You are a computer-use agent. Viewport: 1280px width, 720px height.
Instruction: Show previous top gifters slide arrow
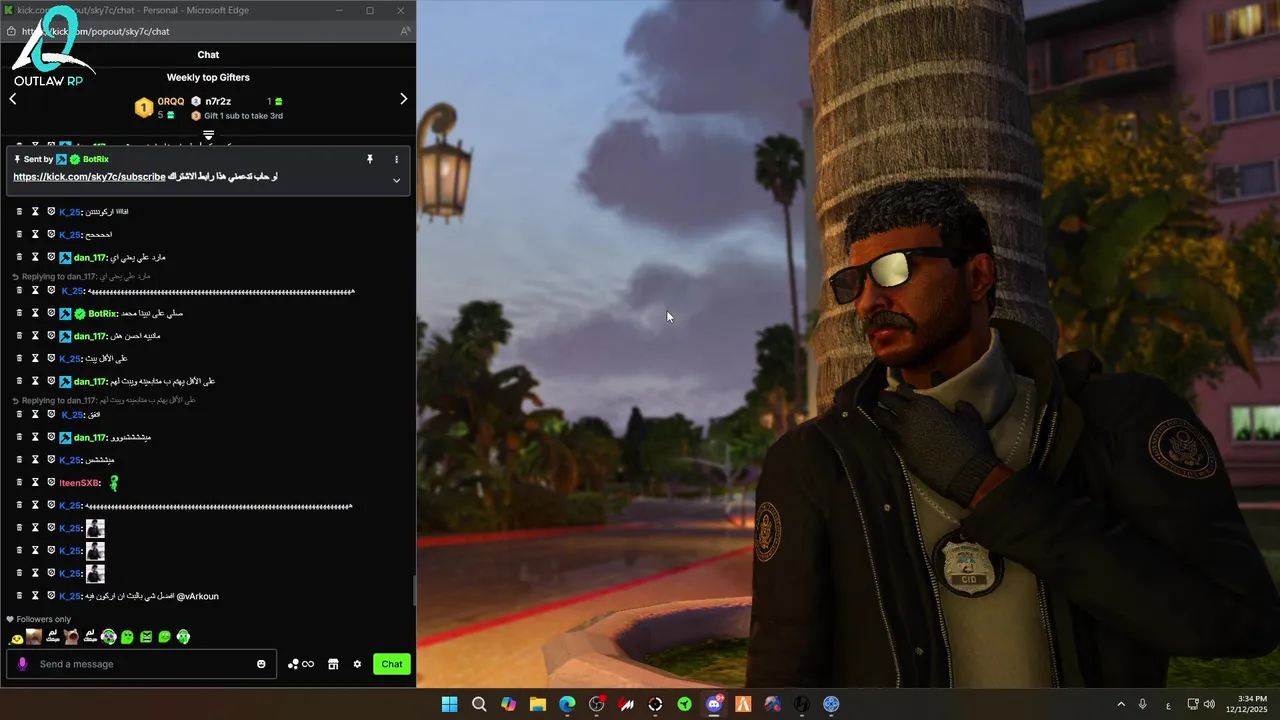(13, 99)
